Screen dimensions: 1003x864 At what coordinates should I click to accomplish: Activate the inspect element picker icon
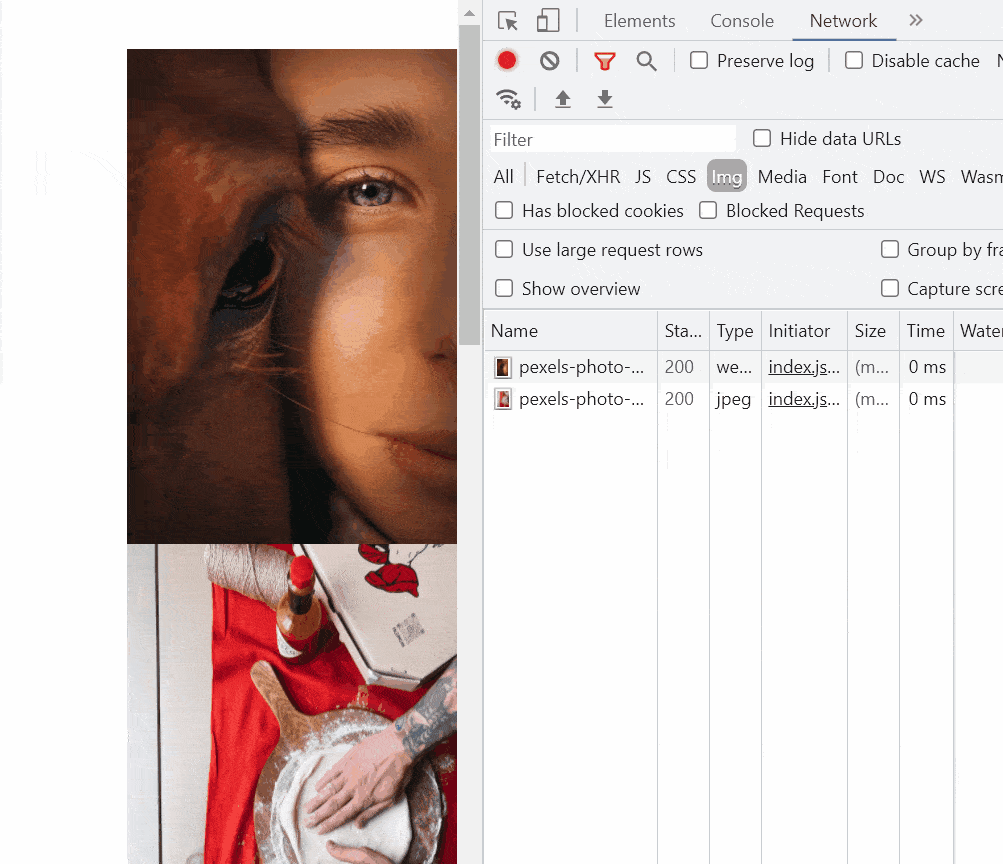point(508,21)
